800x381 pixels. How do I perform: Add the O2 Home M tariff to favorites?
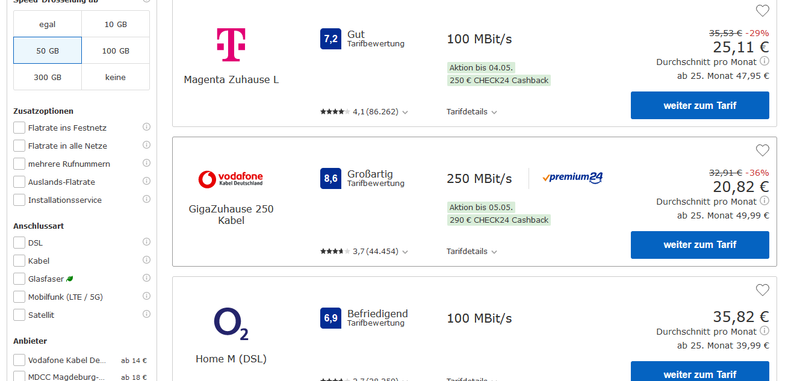(x=762, y=290)
